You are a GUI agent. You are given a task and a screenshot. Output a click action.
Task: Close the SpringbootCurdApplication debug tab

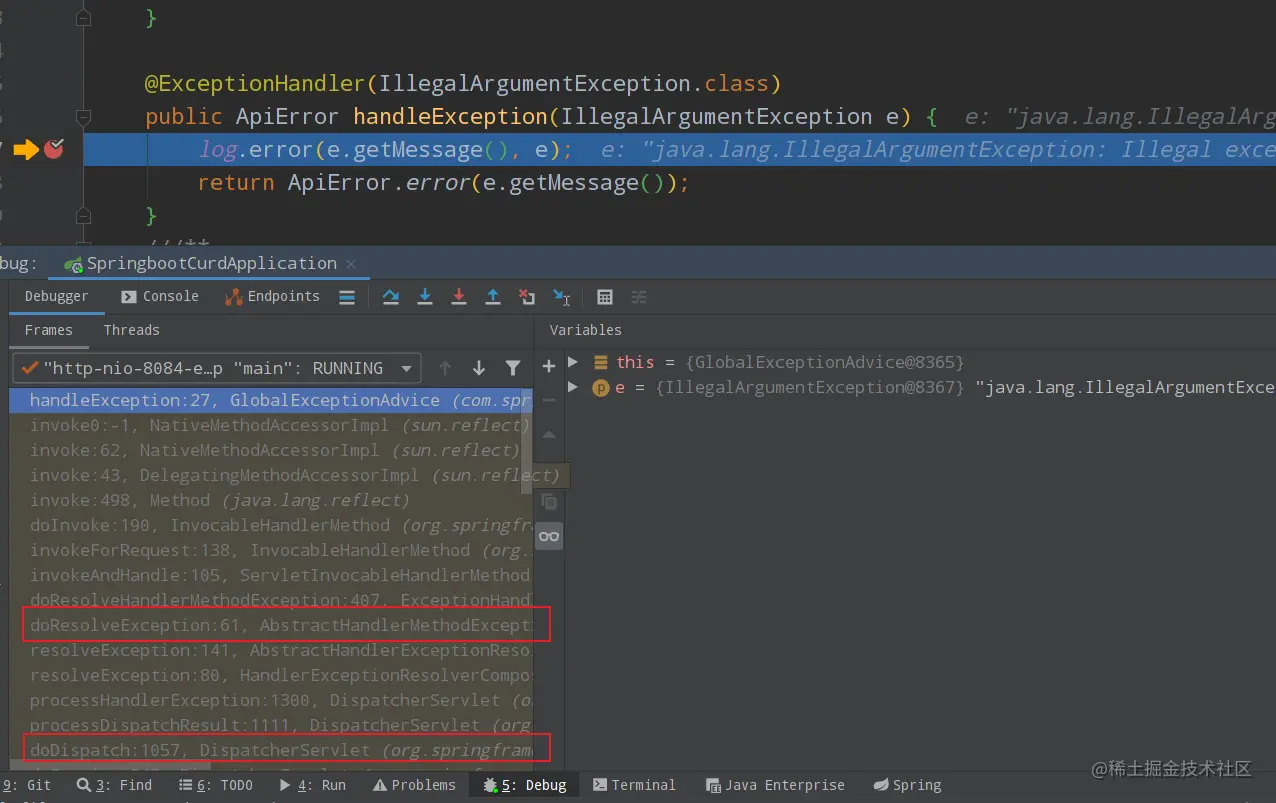coord(351,265)
